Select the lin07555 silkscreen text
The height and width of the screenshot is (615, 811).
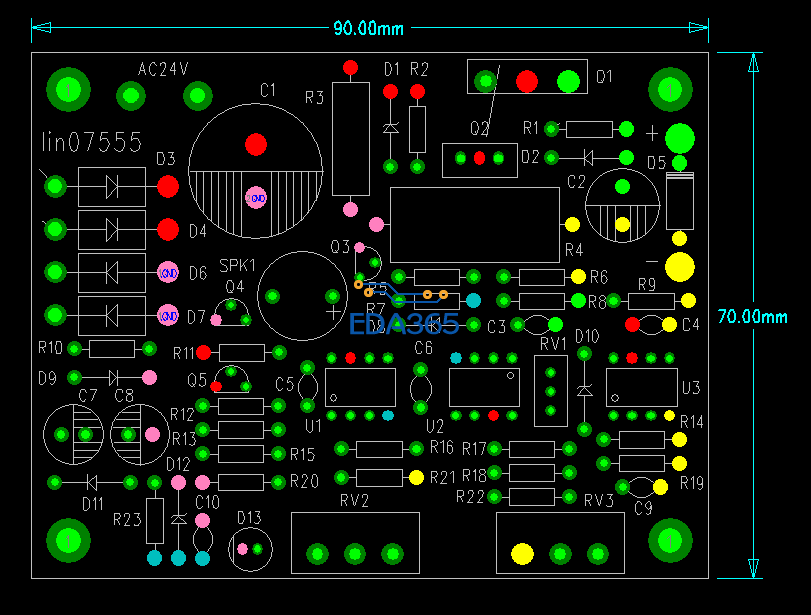(x=92, y=142)
